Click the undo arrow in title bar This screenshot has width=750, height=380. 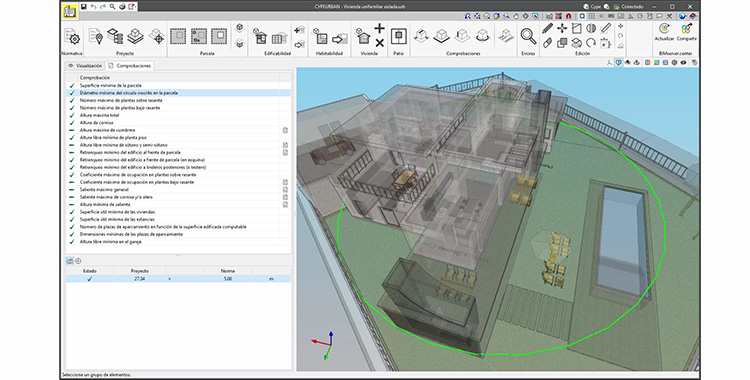pos(93,7)
